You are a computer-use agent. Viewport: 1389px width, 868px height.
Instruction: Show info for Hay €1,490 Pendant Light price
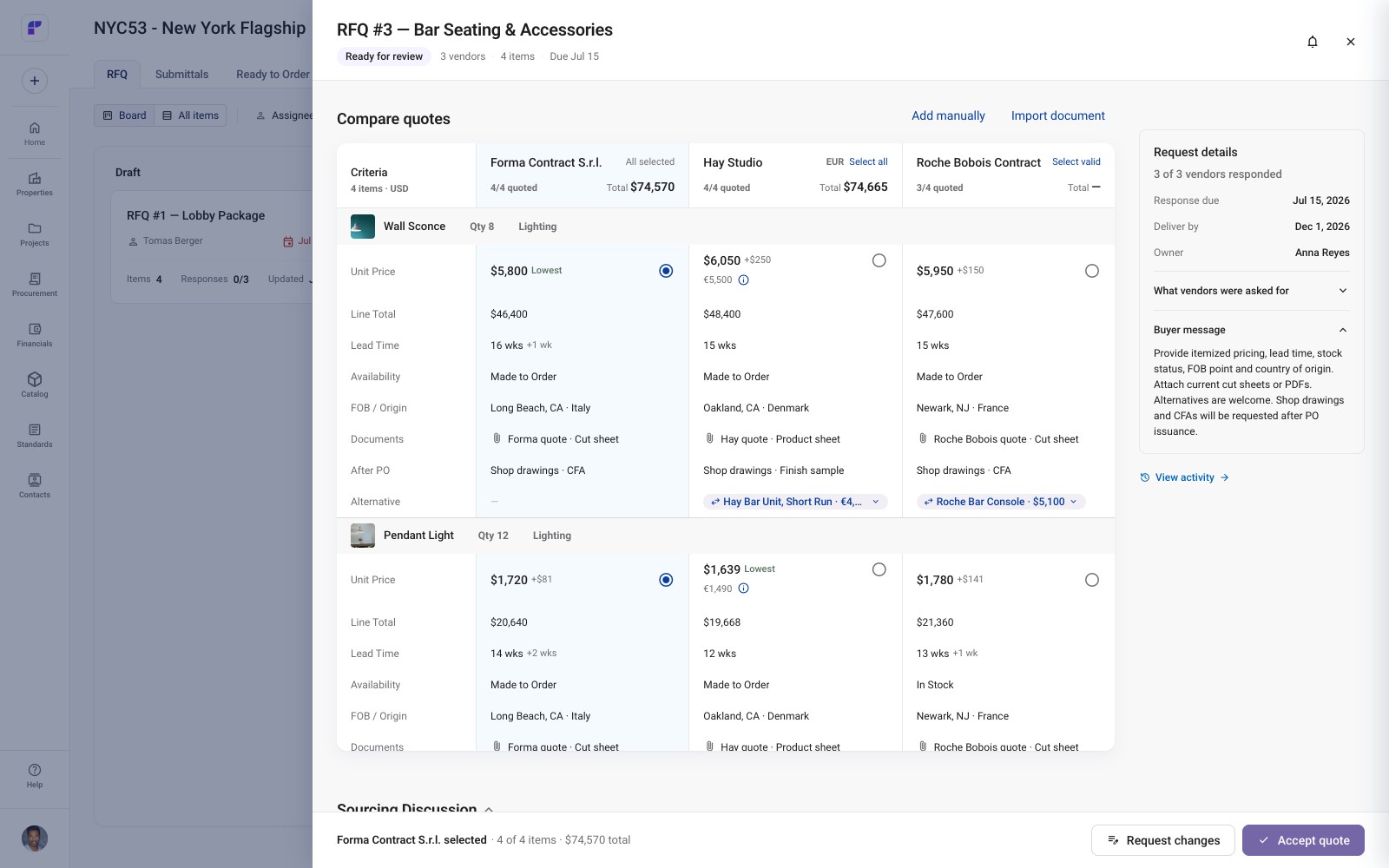tap(743, 589)
